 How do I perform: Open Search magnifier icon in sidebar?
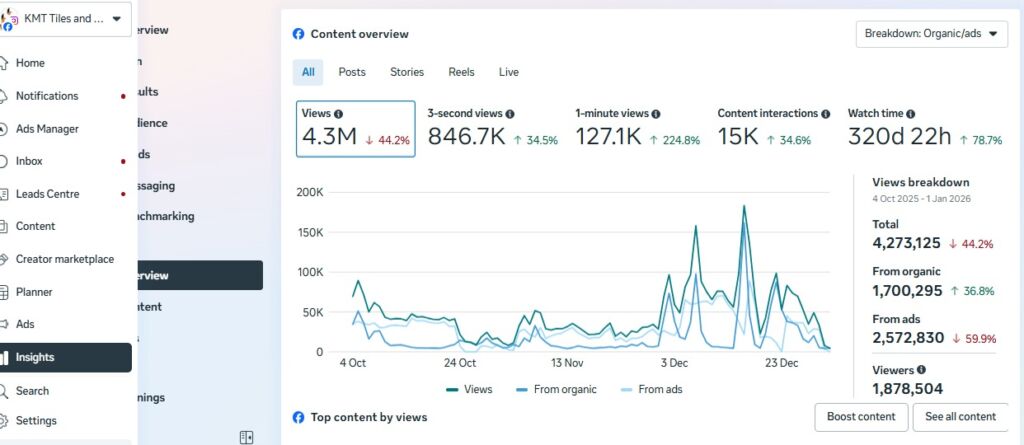click(x=5, y=391)
